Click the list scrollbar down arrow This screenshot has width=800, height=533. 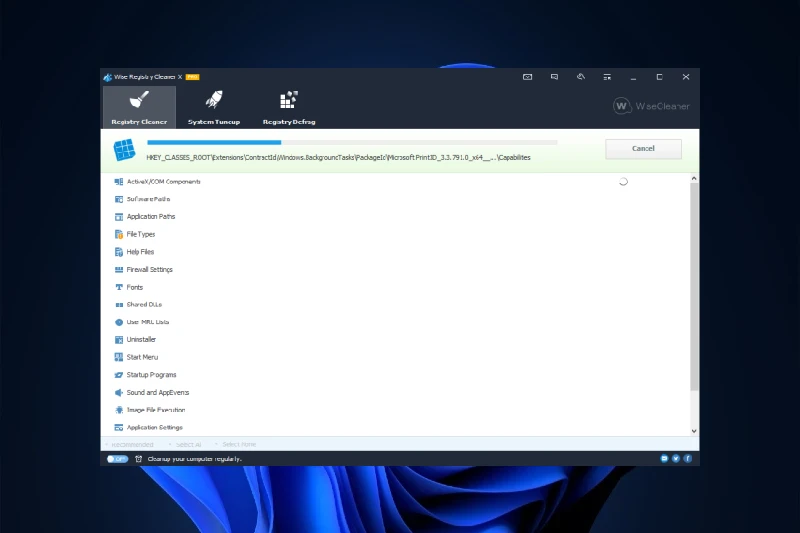click(x=694, y=431)
